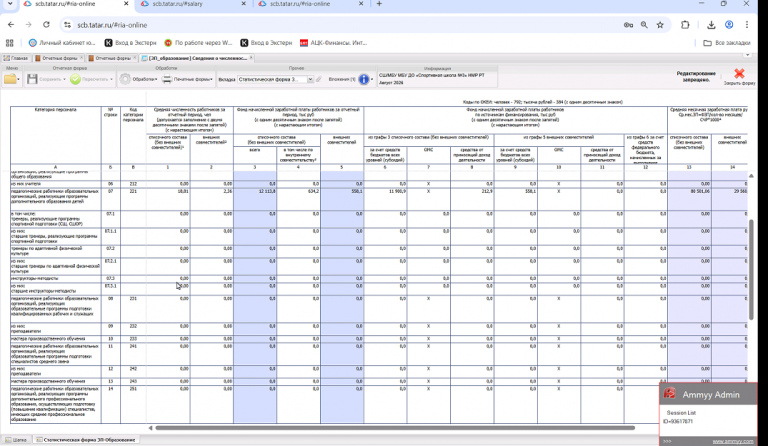Expand the Ammyy Admin panel with >>> arrows

click(667, 441)
